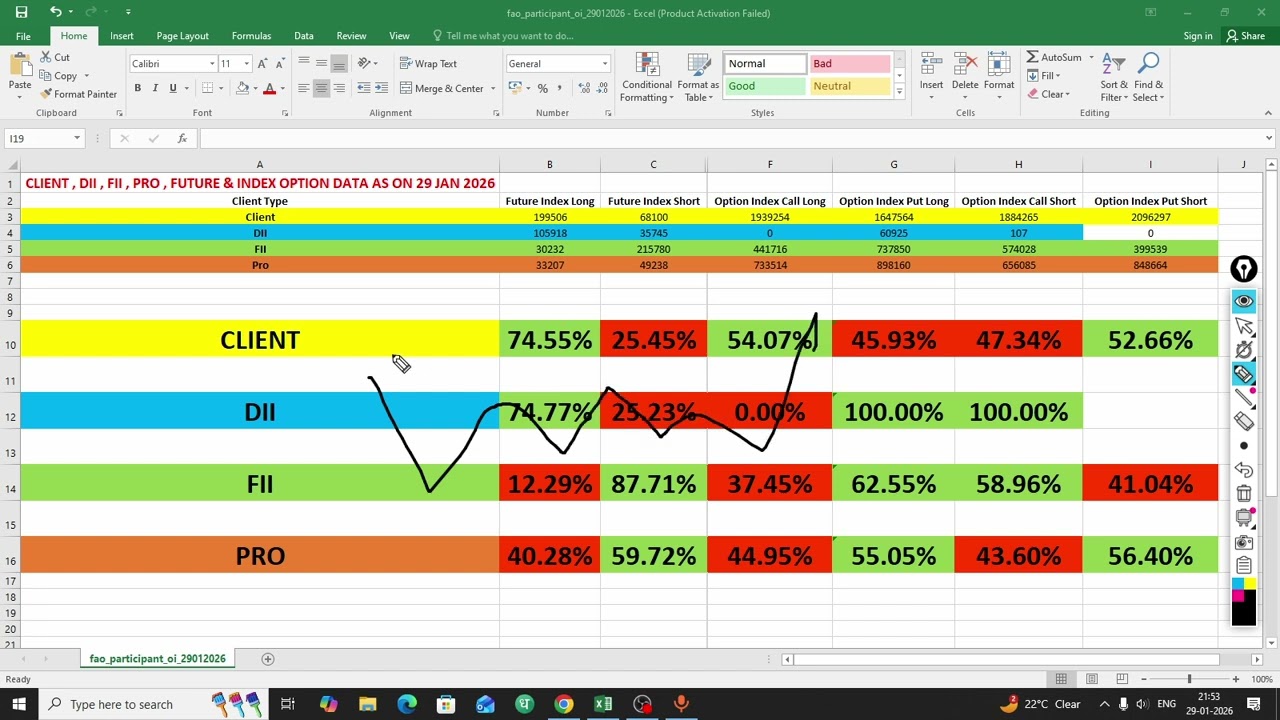Select the pen size dot
This screenshot has width=1280, height=720.
click(x=1244, y=446)
